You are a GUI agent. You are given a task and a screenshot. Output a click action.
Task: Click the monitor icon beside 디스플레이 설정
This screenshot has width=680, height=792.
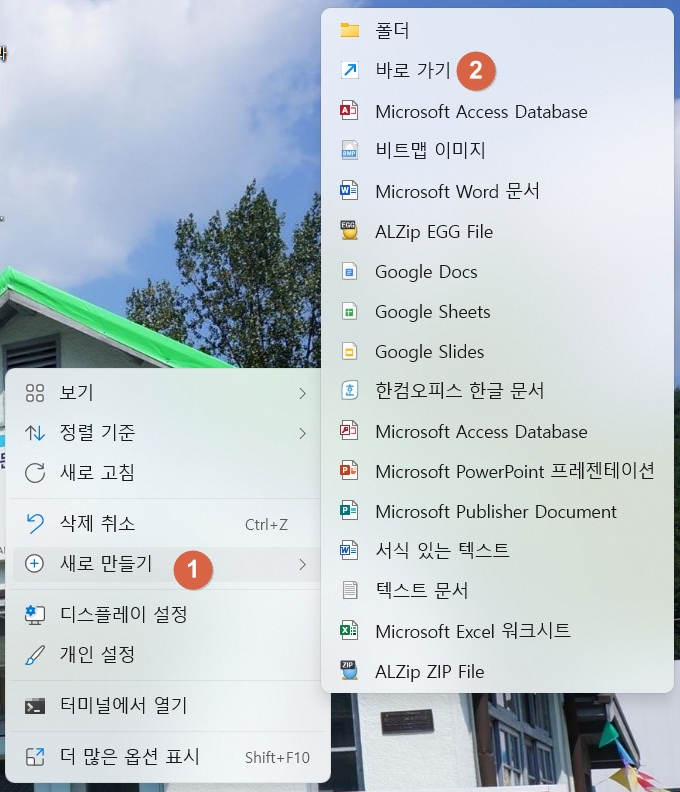(35, 615)
